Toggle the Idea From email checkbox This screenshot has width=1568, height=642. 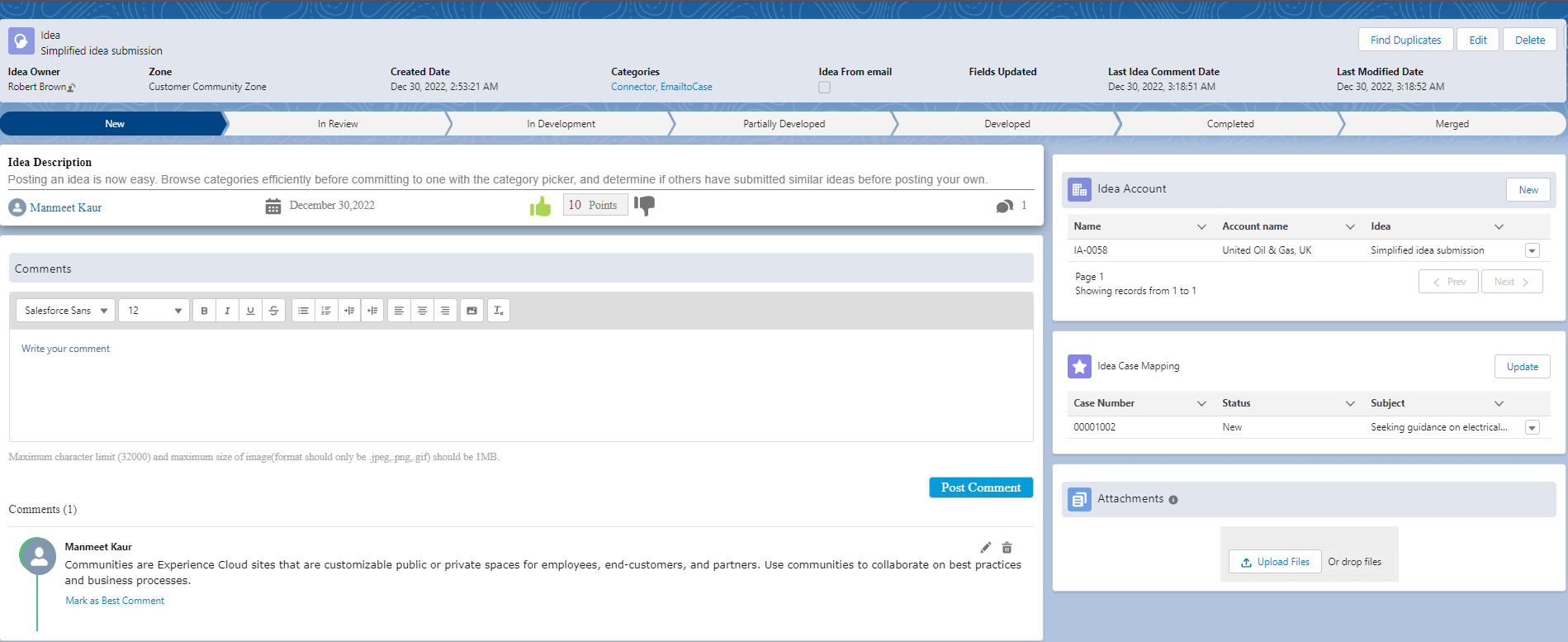pos(824,88)
